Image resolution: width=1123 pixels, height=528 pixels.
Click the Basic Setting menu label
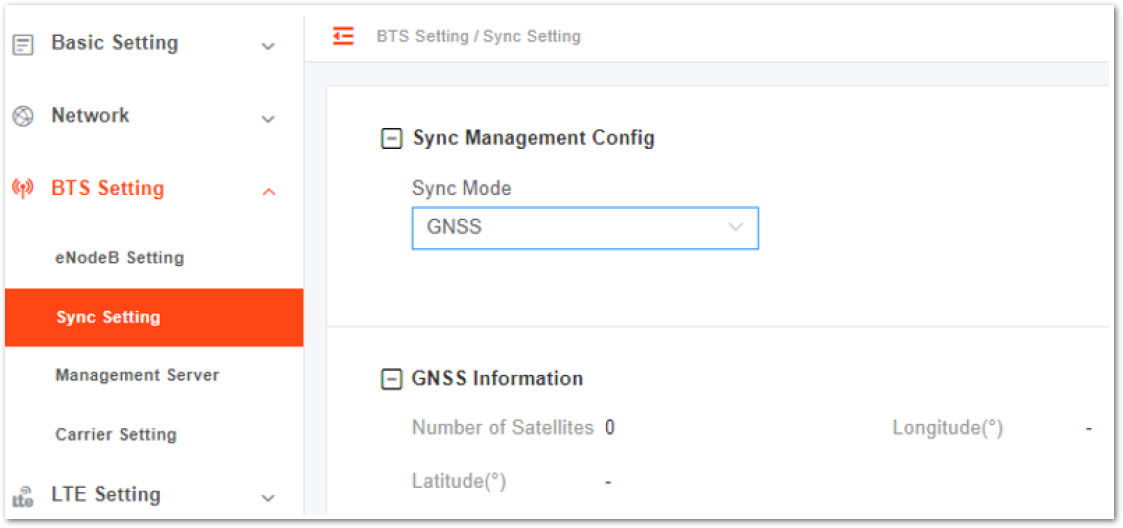coord(115,43)
